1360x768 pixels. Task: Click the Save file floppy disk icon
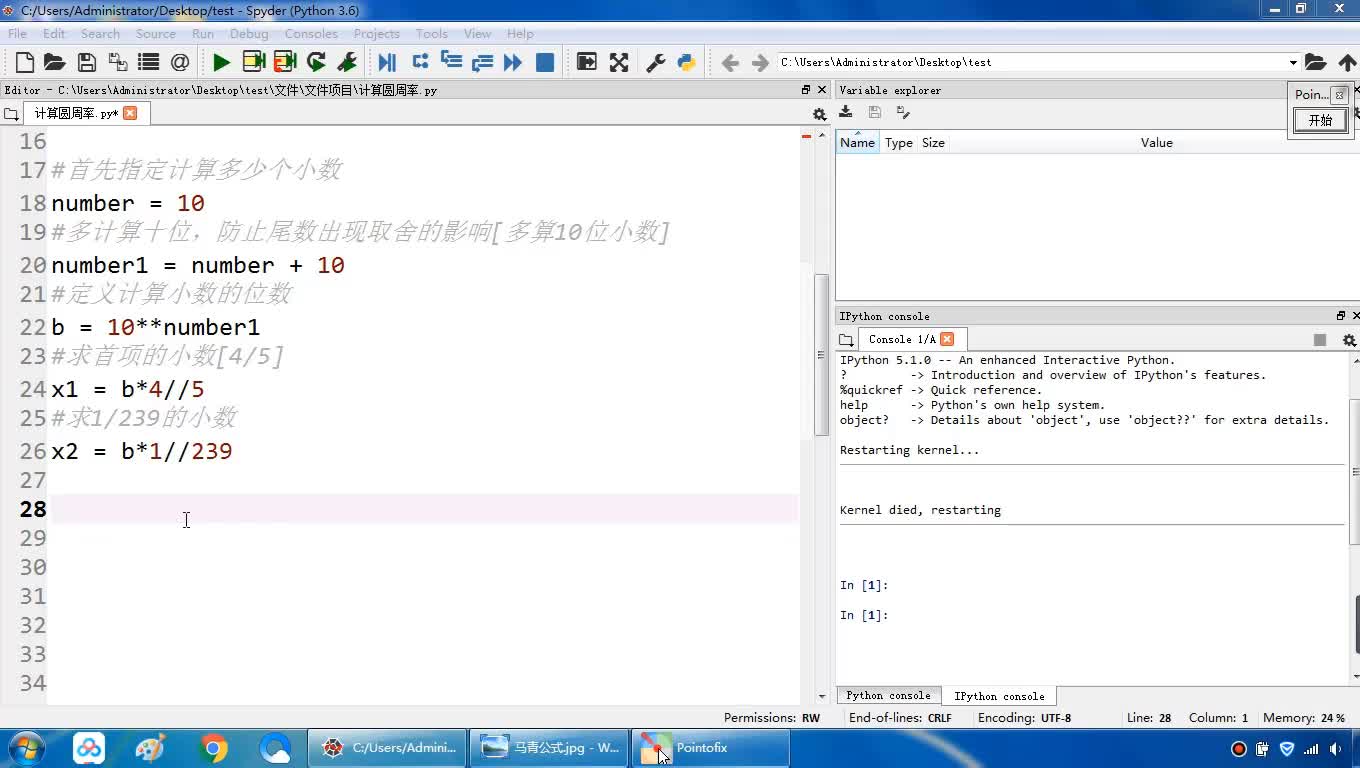tap(86, 62)
